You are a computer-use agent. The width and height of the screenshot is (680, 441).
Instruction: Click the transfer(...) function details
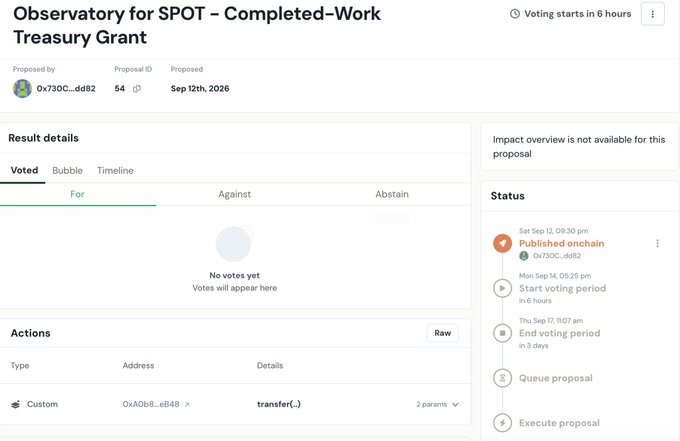tap(278, 404)
